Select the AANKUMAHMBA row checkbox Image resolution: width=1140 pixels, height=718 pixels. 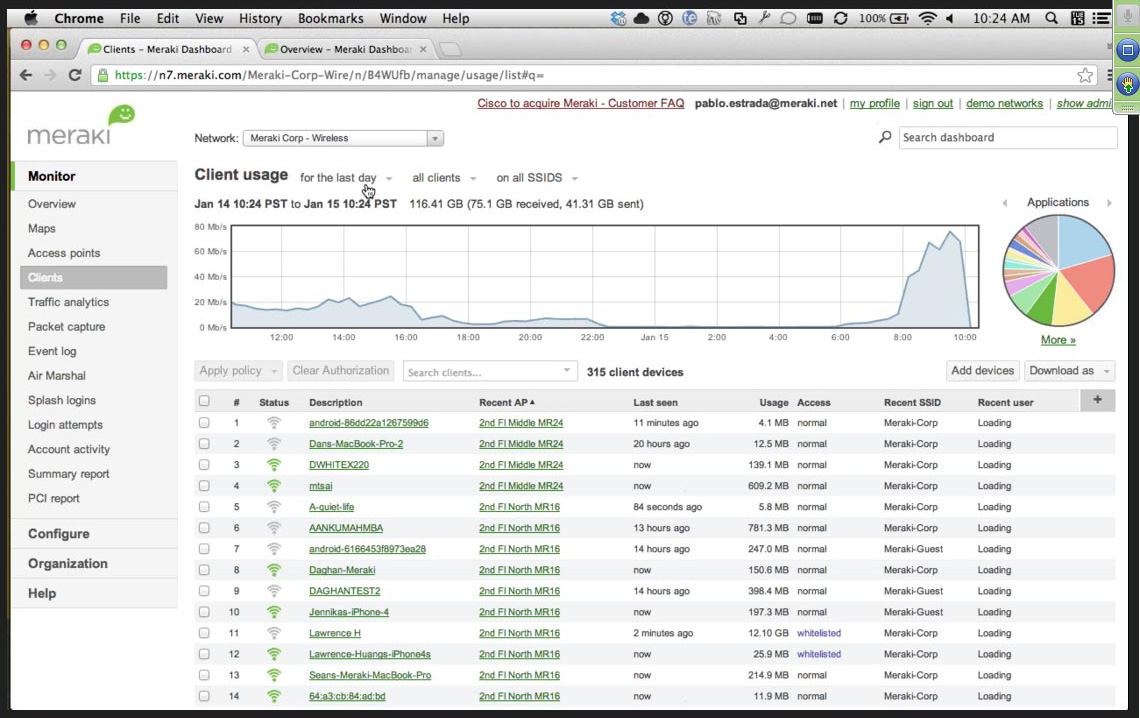(204, 528)
